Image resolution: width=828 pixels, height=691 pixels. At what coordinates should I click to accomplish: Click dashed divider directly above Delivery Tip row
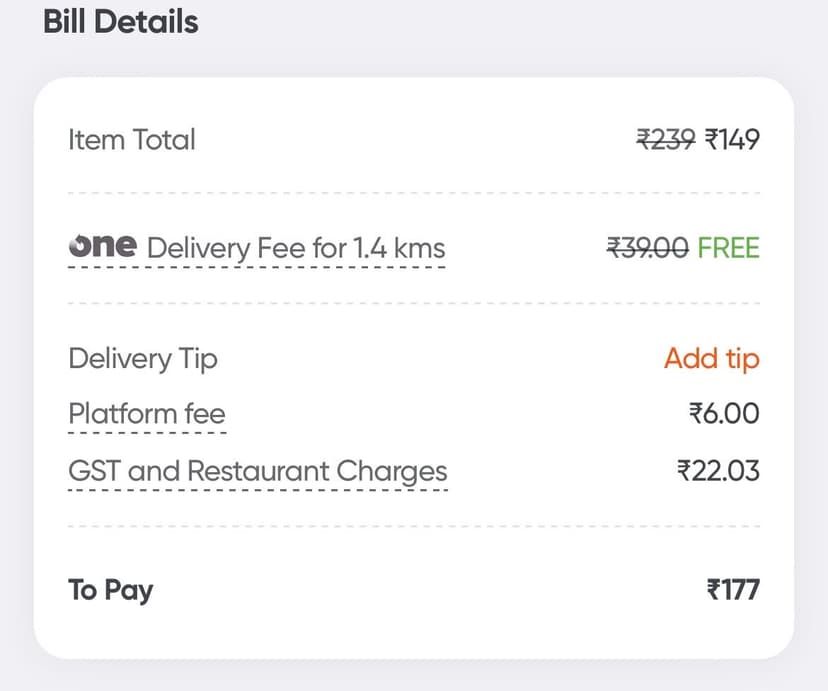click(x=413, y=302)
